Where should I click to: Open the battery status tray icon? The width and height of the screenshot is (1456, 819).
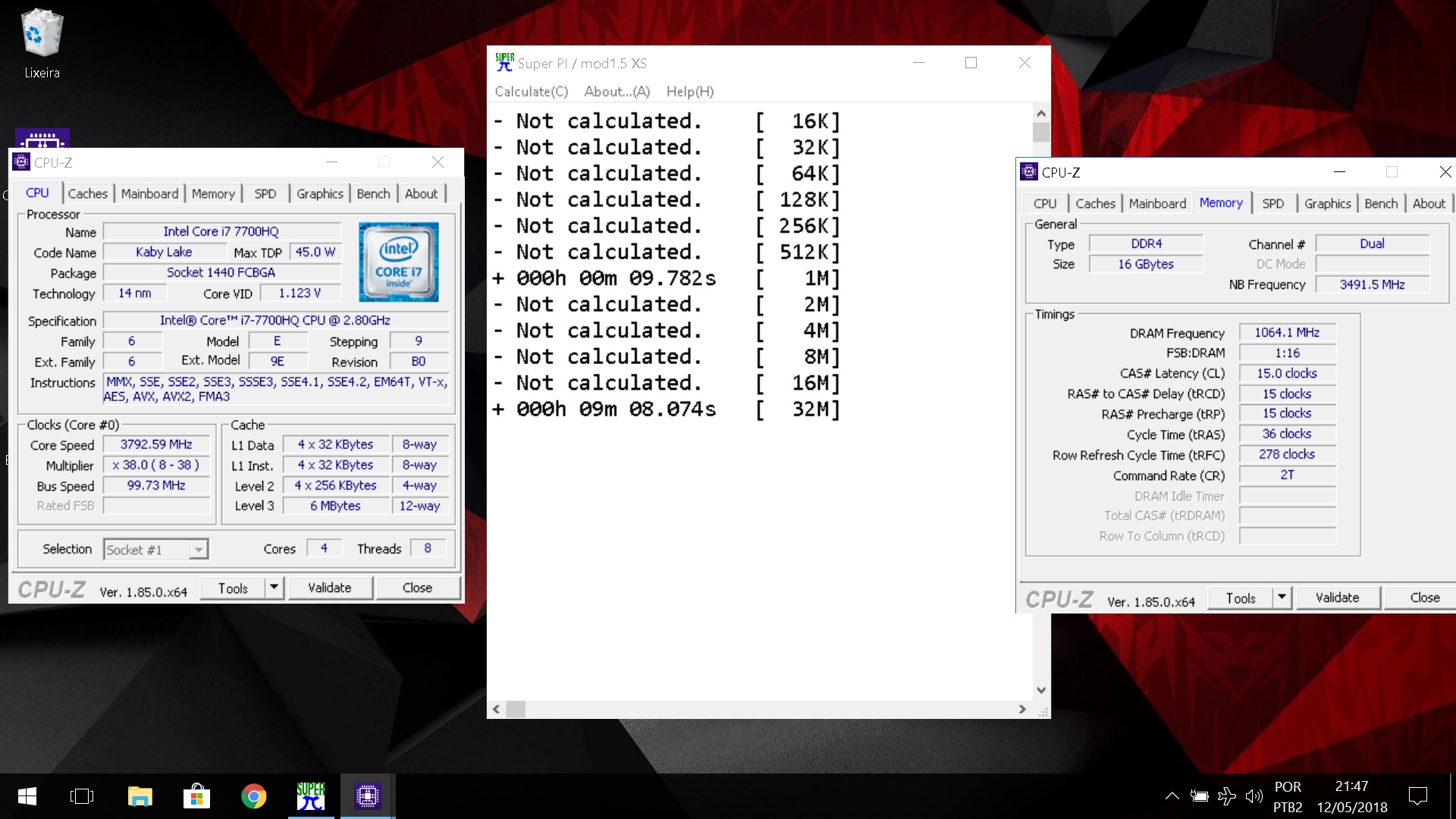(x=1199, y=796)
